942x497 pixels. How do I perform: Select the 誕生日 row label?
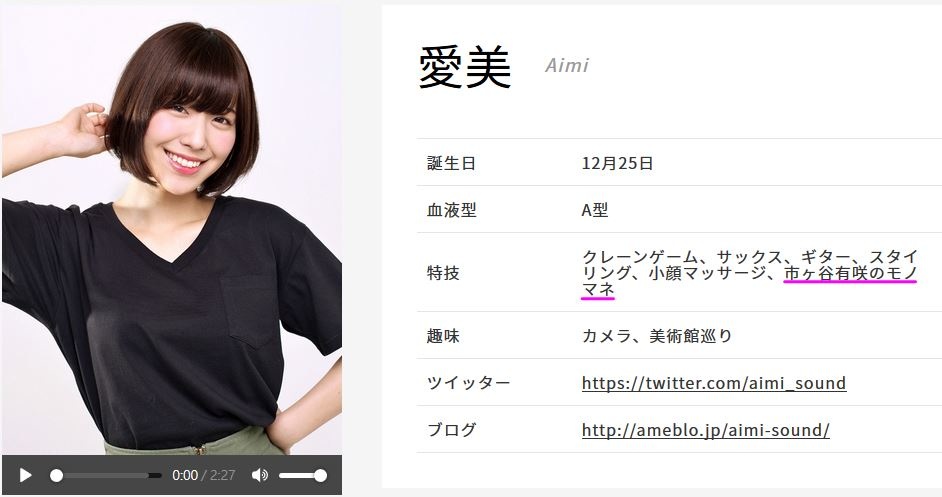pos(451,163)
